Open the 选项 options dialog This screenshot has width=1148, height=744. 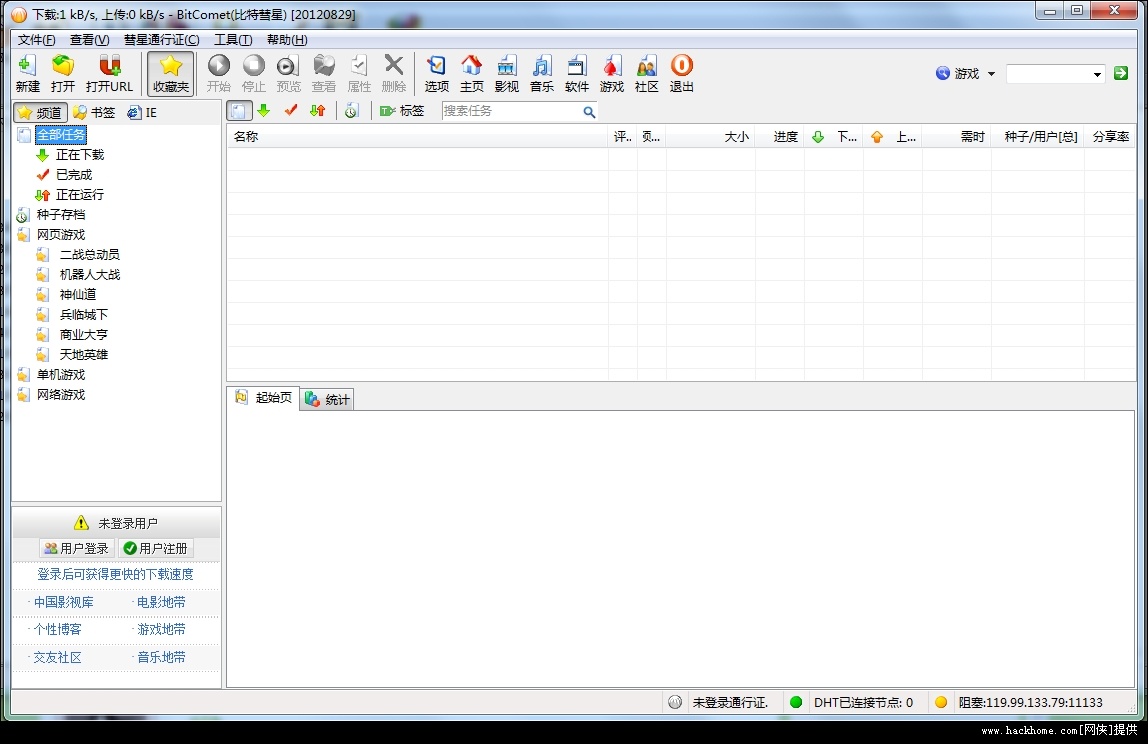[x=436, y=73]
